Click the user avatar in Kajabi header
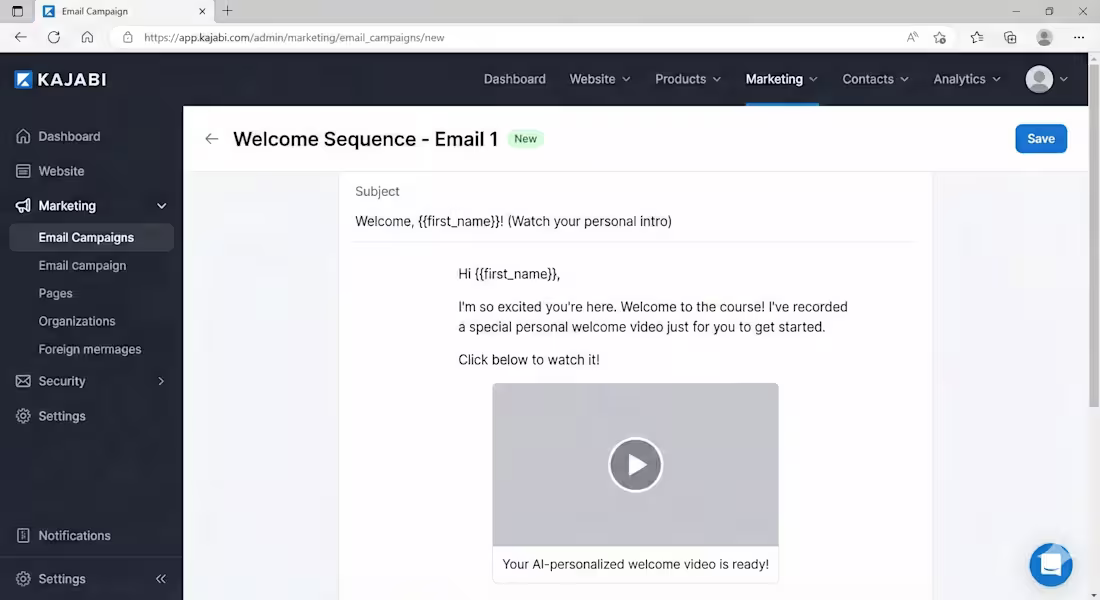Image resolution: width=1100 pixels, height=600 pixels. pos(1039,79)
